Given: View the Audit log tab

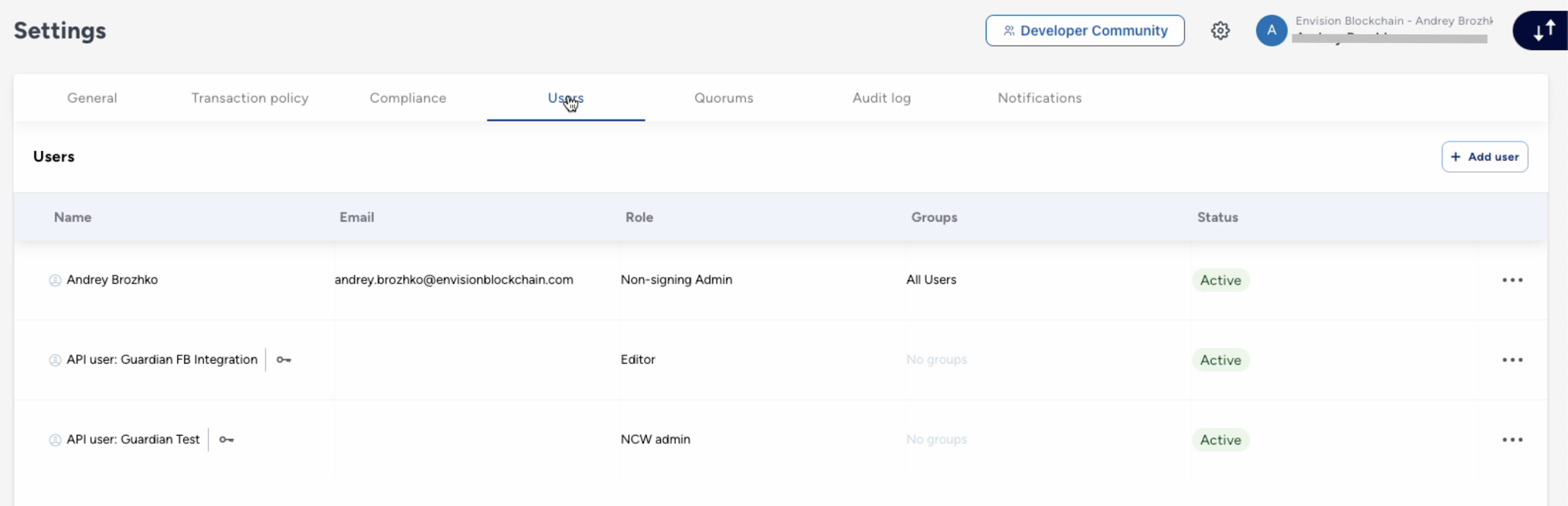Looking at the screenshot, I should coord(881,98).
